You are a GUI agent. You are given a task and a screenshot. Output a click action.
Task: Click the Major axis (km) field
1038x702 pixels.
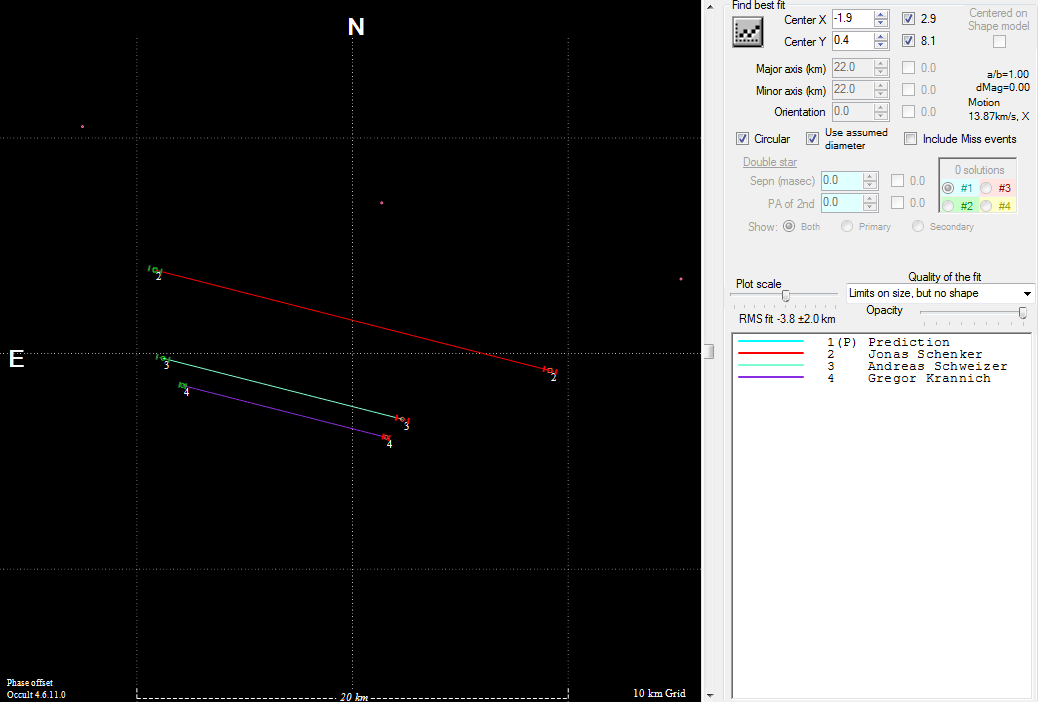tap(853, 68)
